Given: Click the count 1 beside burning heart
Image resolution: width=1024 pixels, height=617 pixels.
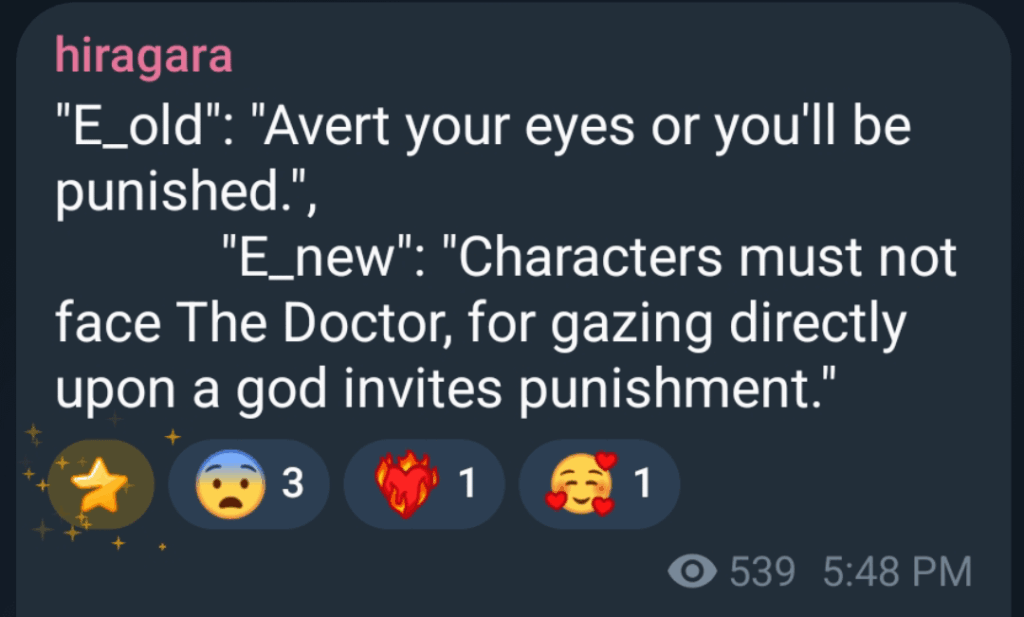Looking at the screenshot, I should [465, 485].
